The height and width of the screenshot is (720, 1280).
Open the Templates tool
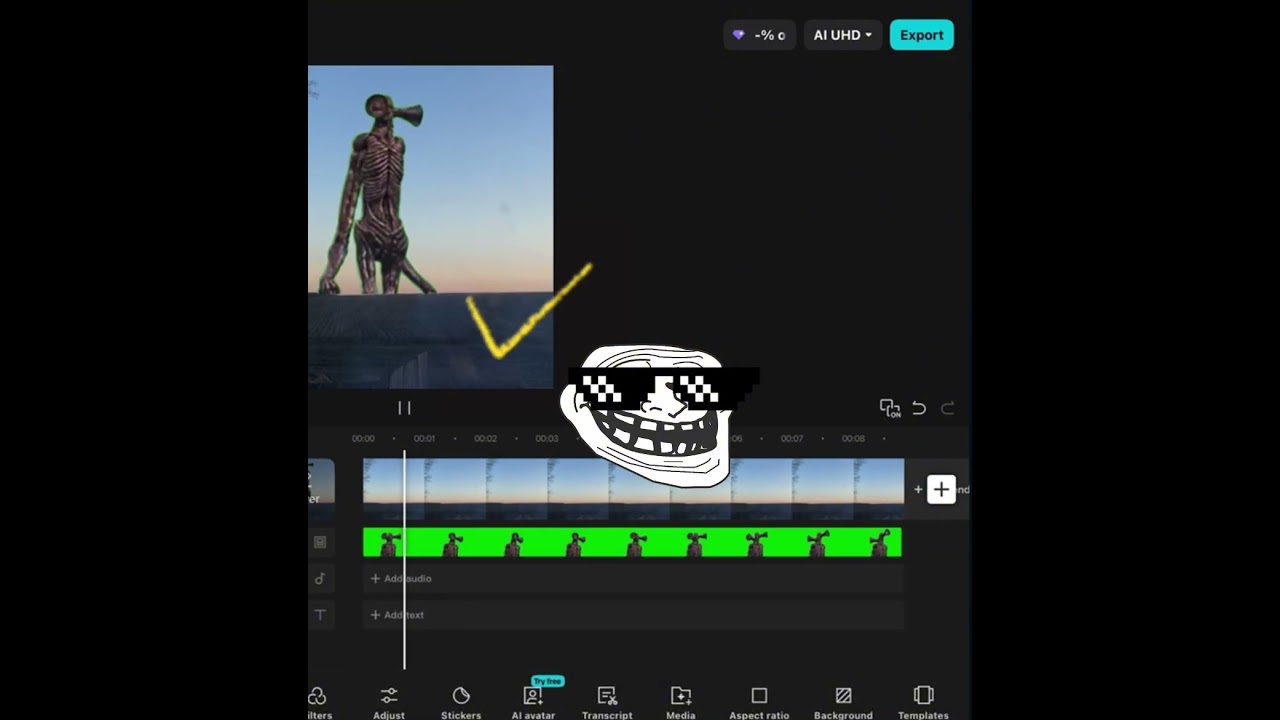pyautogui.click(x=923, y=703)
